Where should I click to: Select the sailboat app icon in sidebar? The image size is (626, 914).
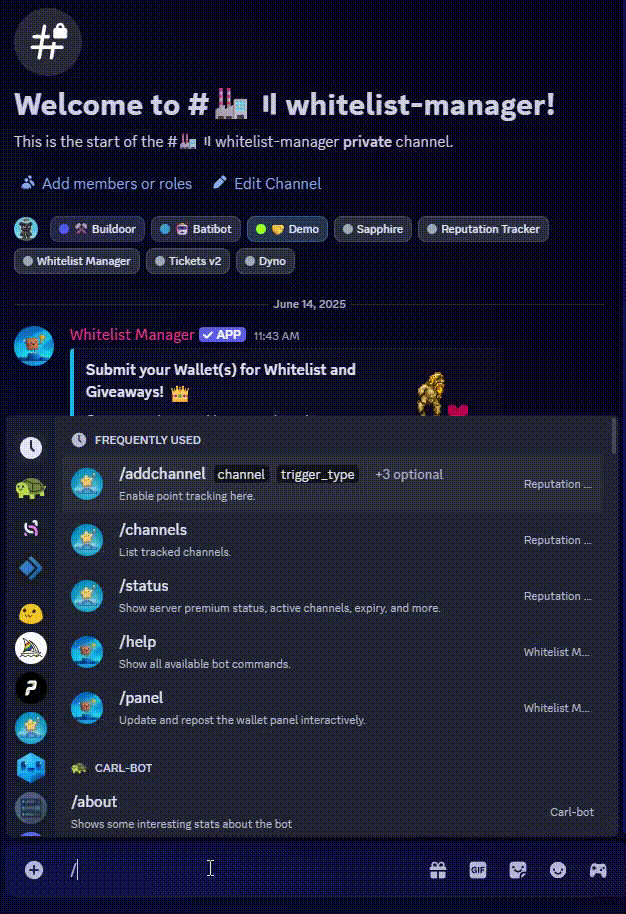point(31,648)
